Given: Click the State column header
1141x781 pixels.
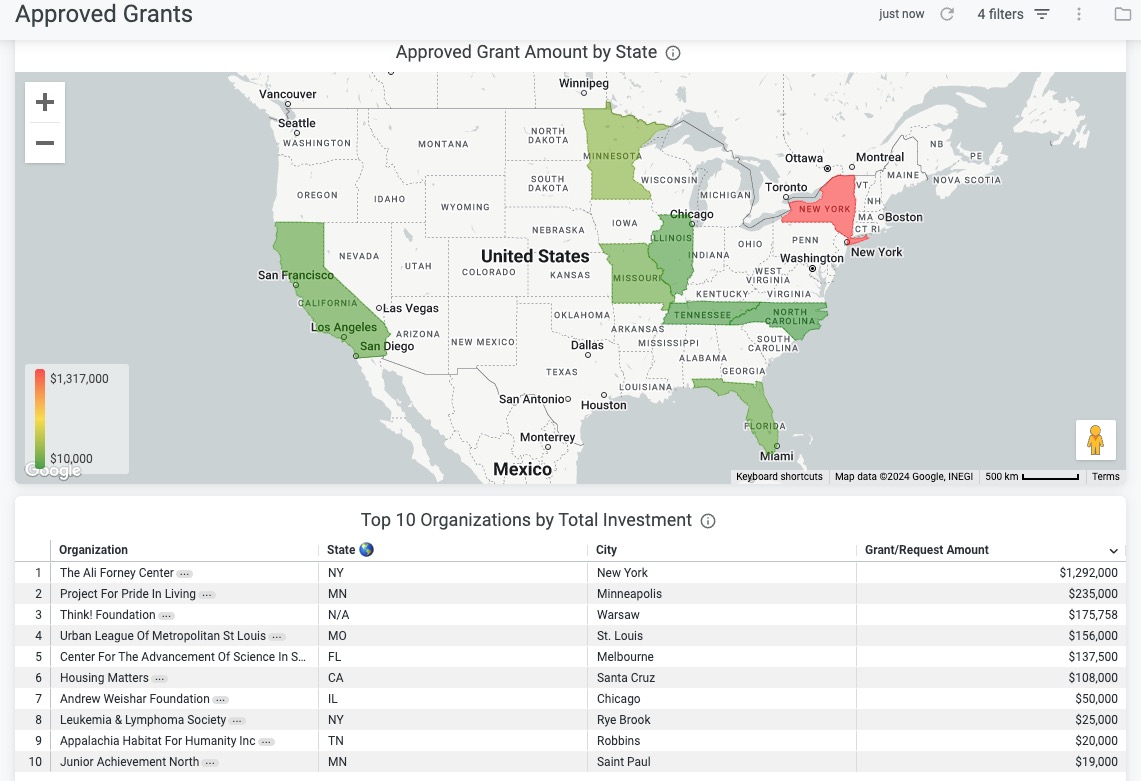Looking at the screenshot, I should click(x=341, y=550).
